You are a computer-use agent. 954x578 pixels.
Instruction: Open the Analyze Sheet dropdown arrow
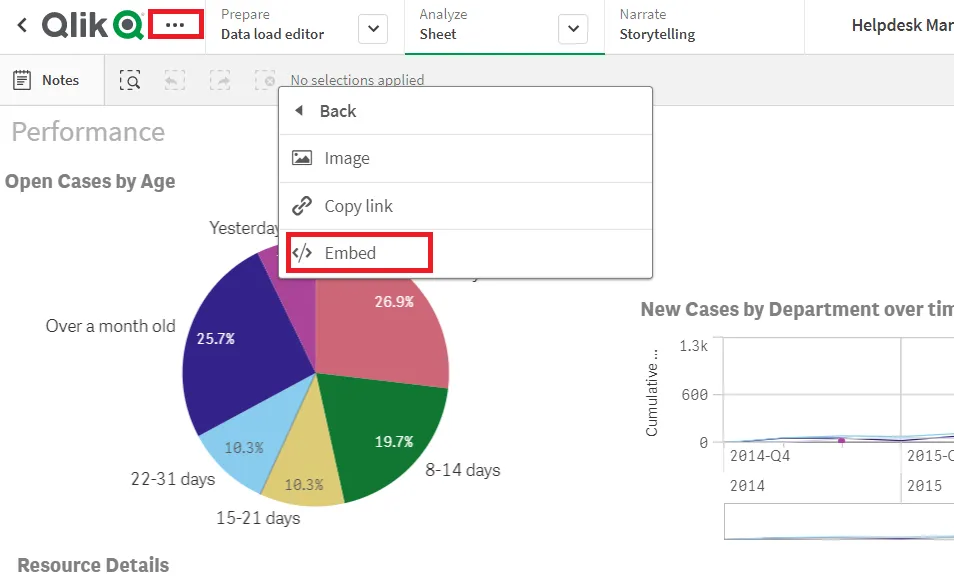pyautogui.click(x=572, y=28)
